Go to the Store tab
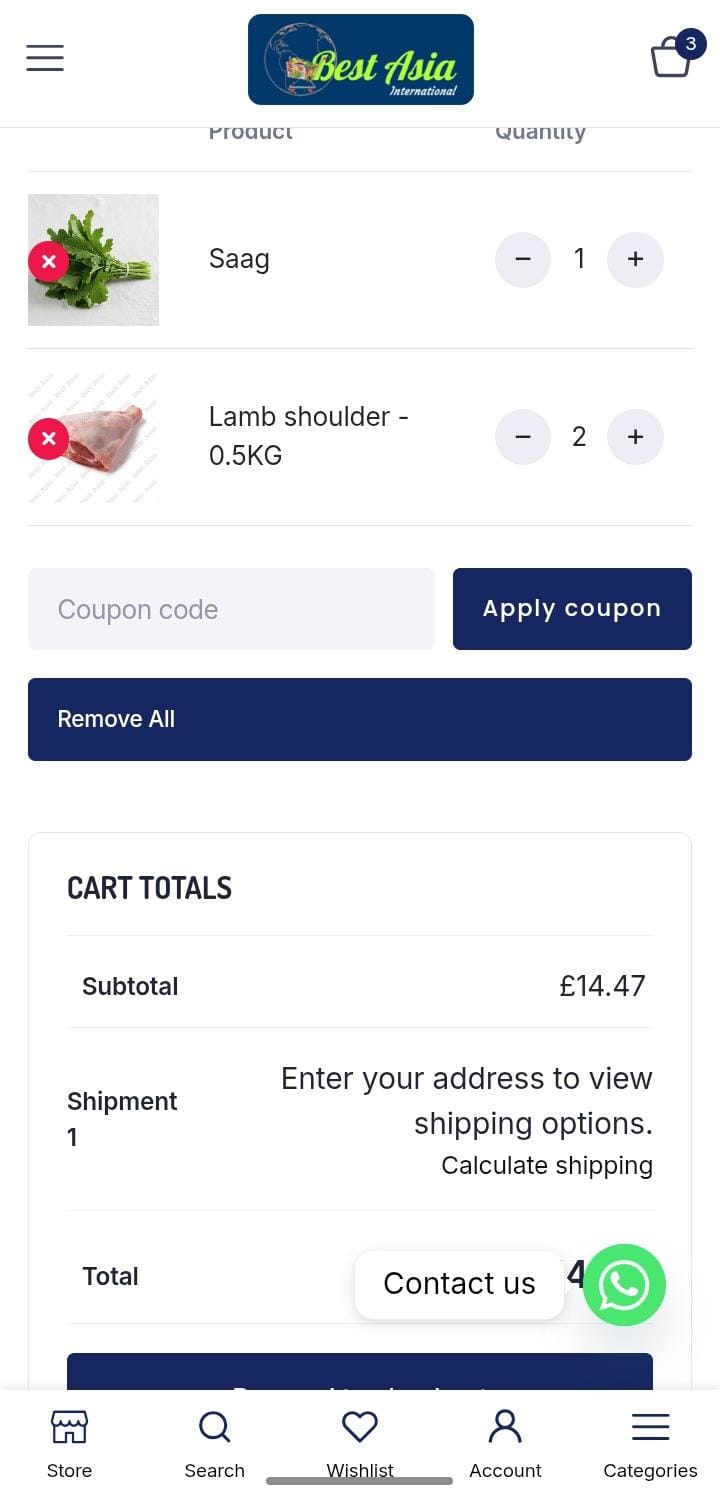The width and height of the screenshot is (720, 1495). pyautogui.click(x=69, y=1444)
